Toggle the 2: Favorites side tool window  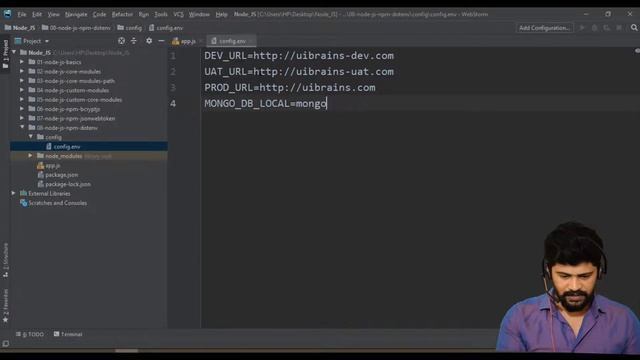coord(5,305)
